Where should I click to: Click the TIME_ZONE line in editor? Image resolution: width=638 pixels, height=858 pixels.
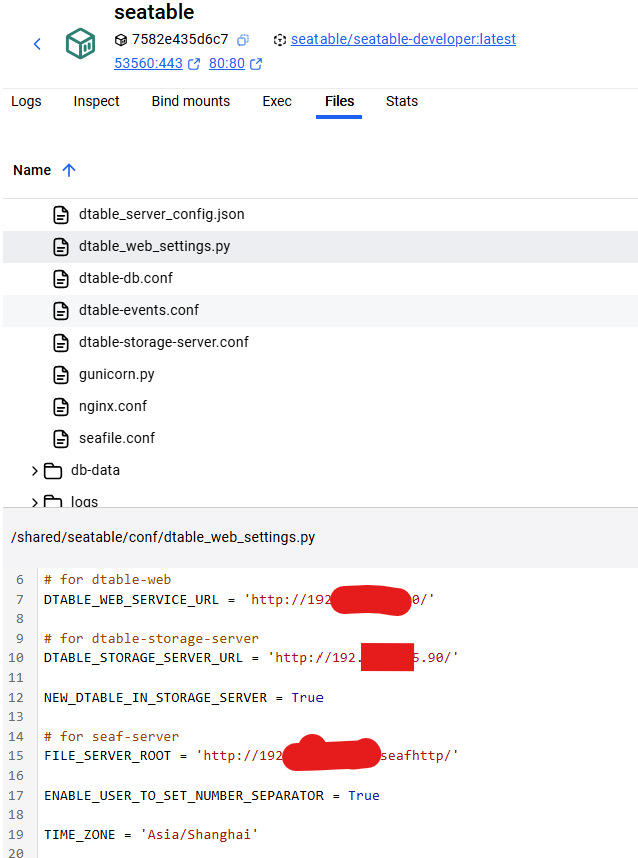click(x=150, y=834)
